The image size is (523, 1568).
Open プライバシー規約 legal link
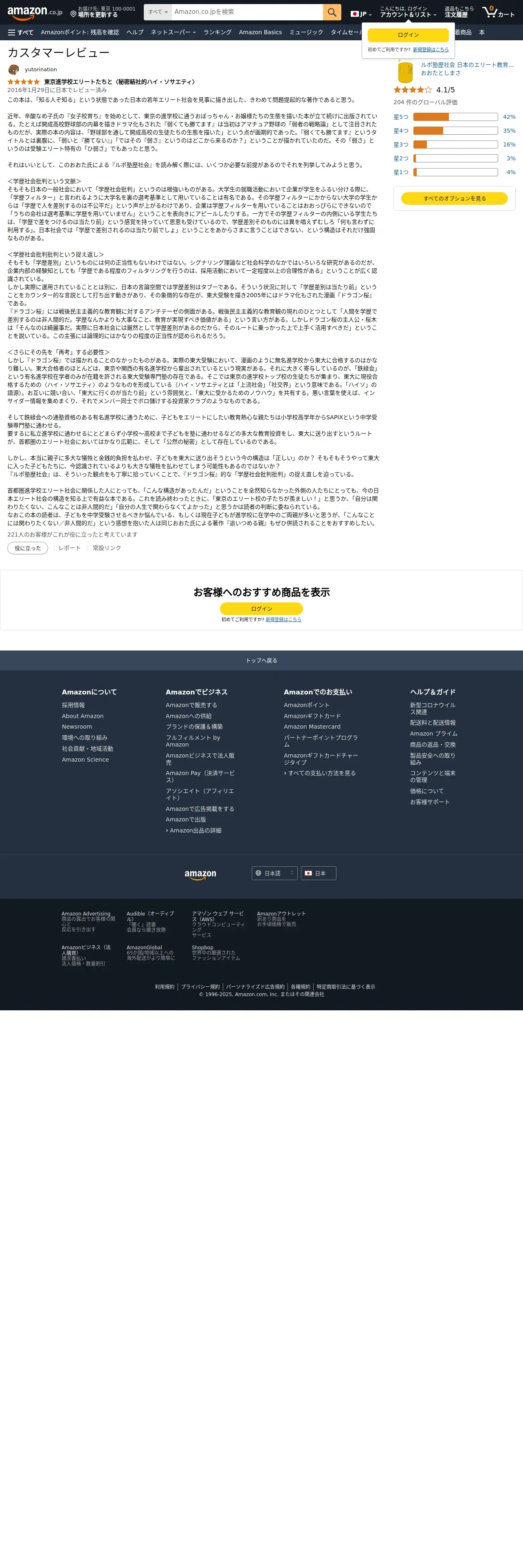[200, 987]
